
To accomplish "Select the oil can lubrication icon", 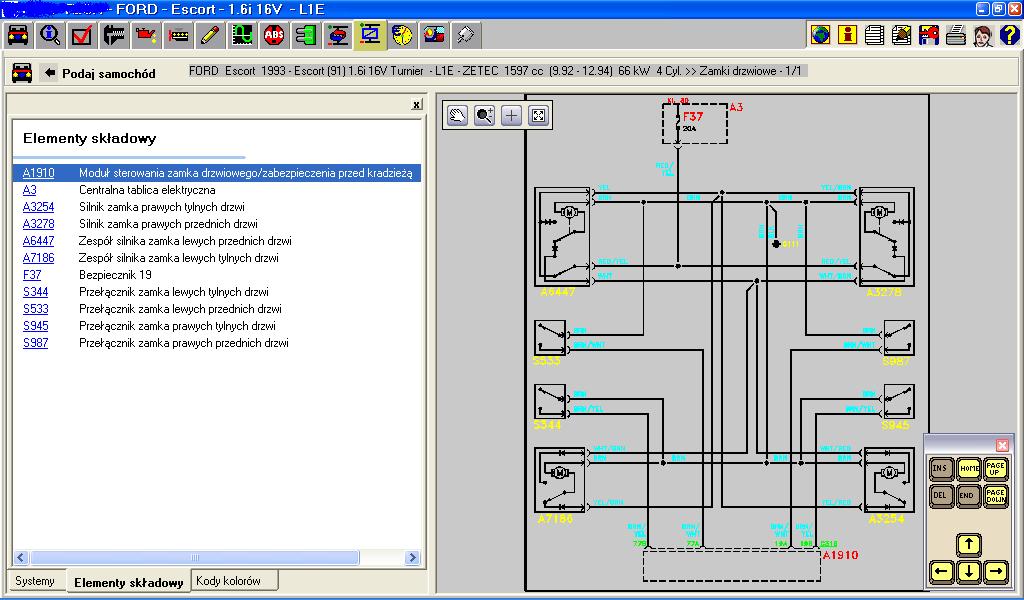I will 146,35.
